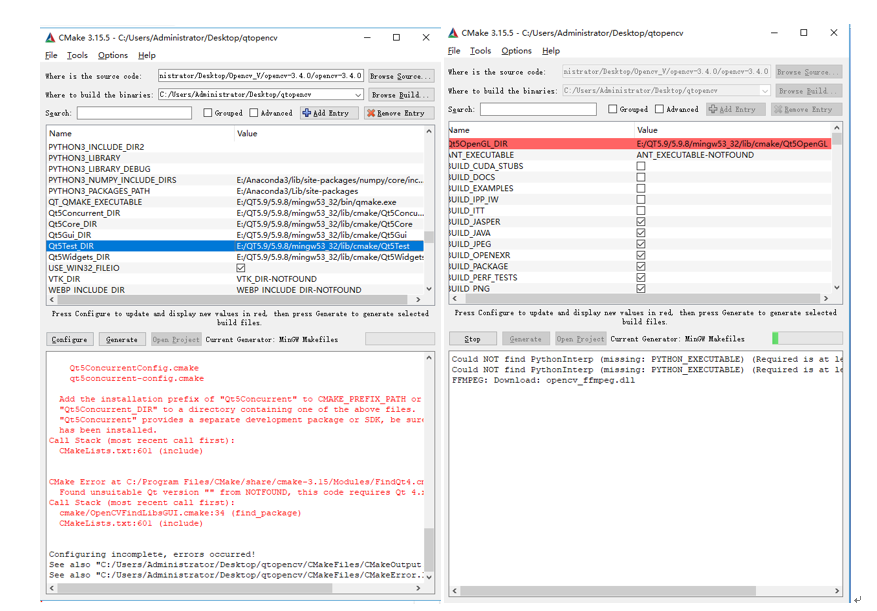This screenshot has height=611, width=877.
Task: Uncheck the BUILD_JASPER checkbox
Action: pos(641,222)
